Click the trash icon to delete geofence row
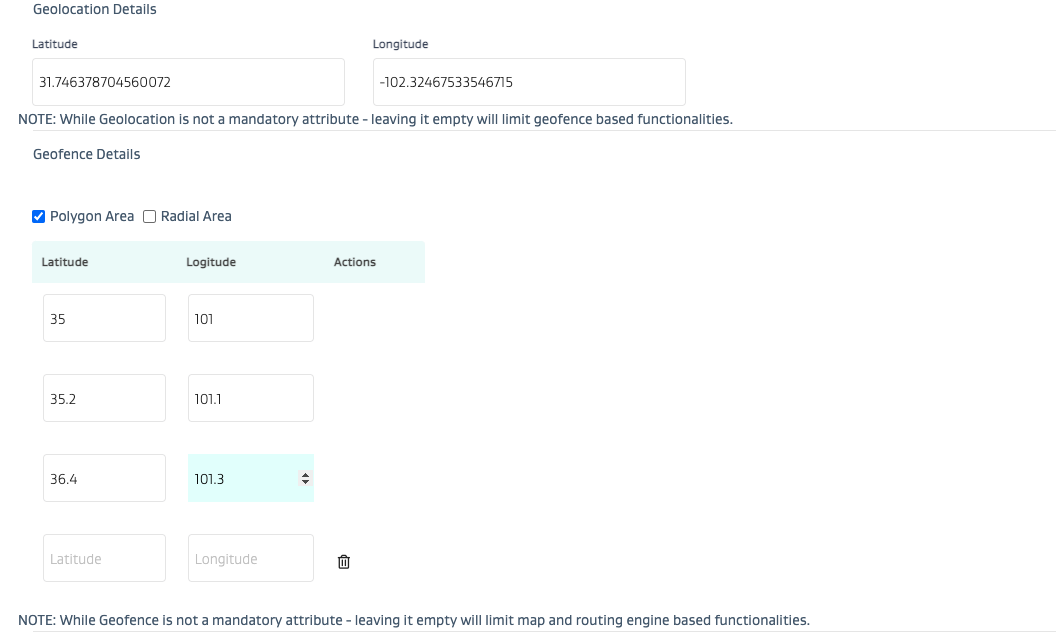This screenshot has height=634, width=1056. tap(344, 562)
